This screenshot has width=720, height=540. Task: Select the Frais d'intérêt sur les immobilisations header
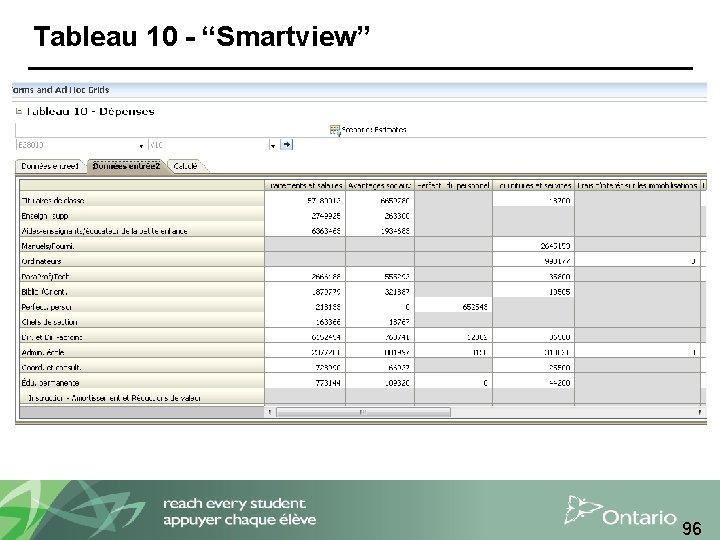tap(637, 186)
